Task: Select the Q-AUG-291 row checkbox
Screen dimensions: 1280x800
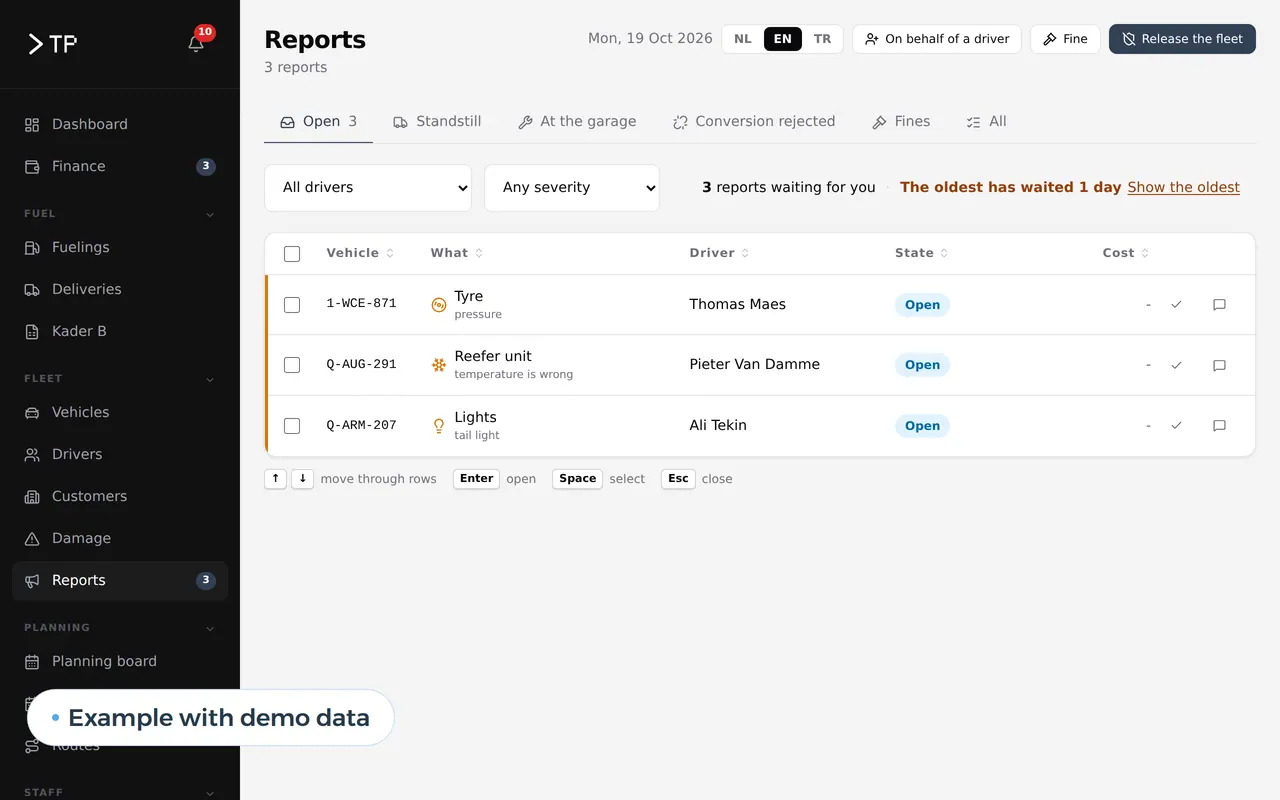Action: point(292,365)
